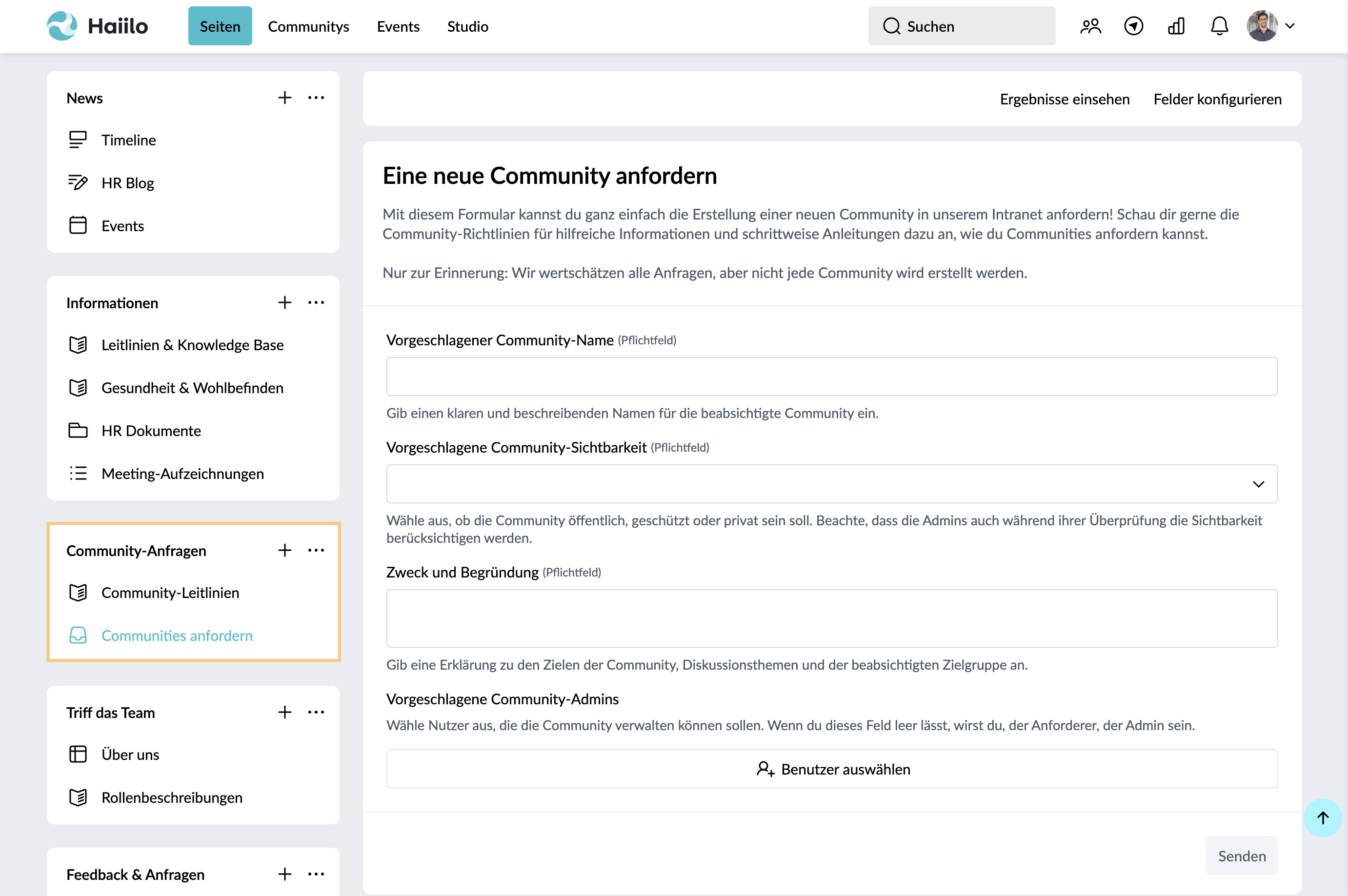Click Ergebnisse einsehen
The height and width of the screenshot is (896, 1348).
1065,99
